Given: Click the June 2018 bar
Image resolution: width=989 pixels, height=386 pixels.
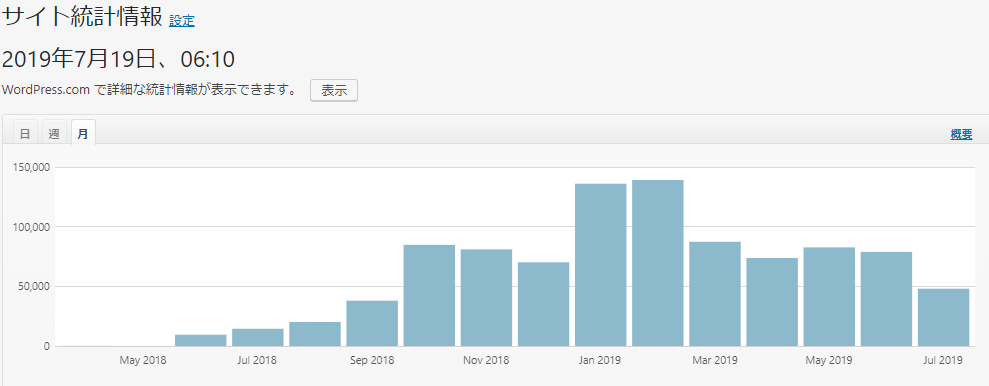Looking at the screenshot, I should click(x=201, y=341).
